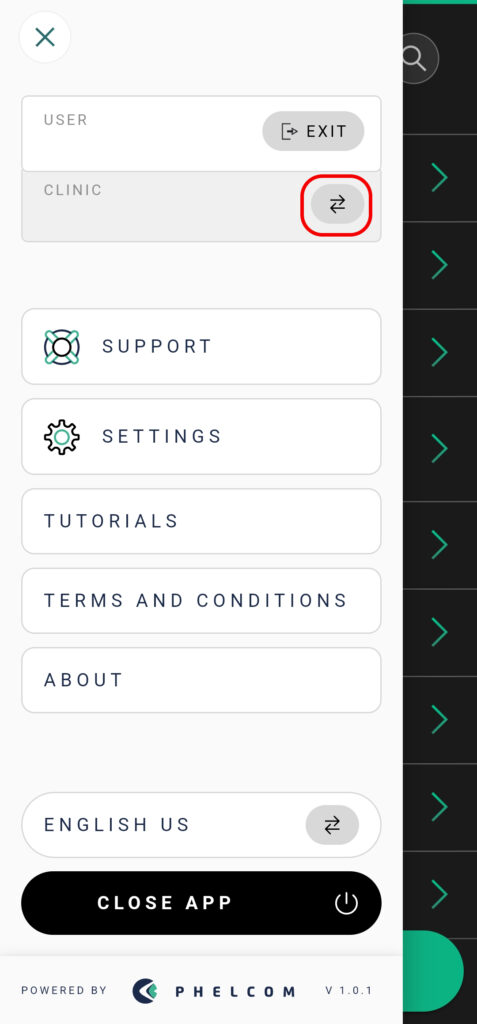Open the Support menu item

point(201,347)
